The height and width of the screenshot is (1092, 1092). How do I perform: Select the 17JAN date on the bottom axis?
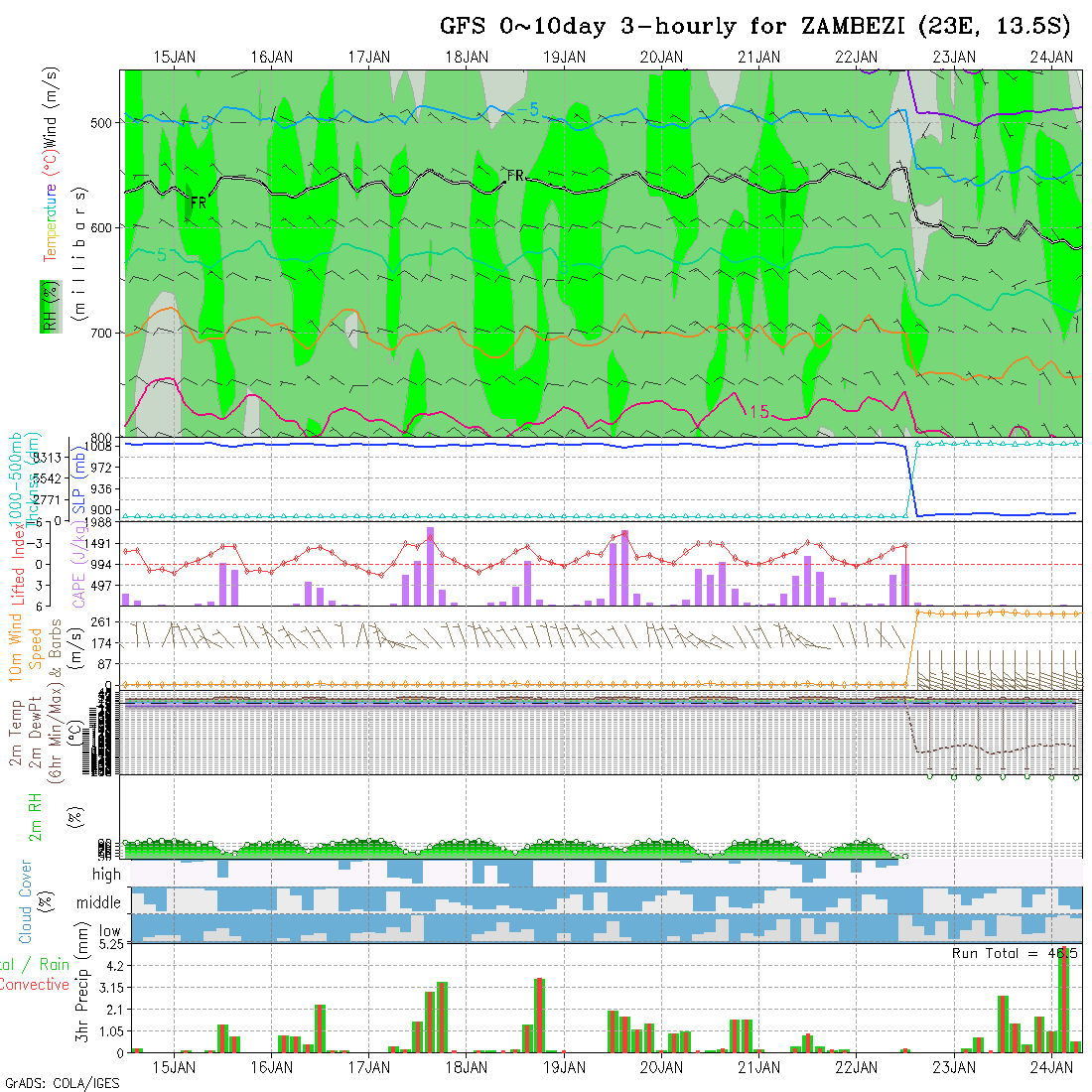(369, 1067)
